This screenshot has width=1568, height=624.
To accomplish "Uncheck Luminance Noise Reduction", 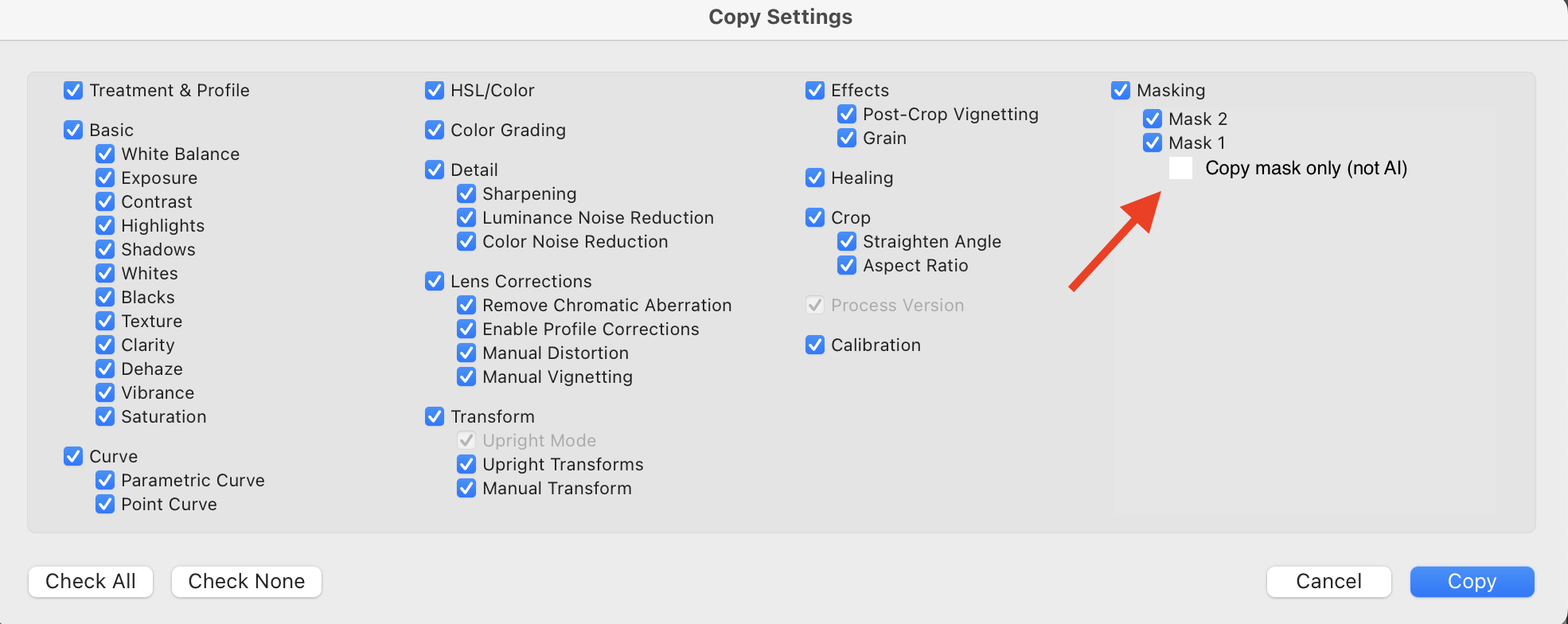I will click(466, 217).
